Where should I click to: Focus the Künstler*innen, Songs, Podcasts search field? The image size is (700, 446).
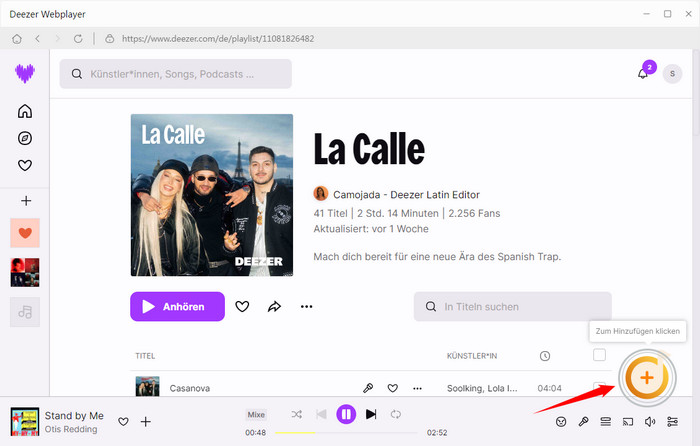[175, 74]
